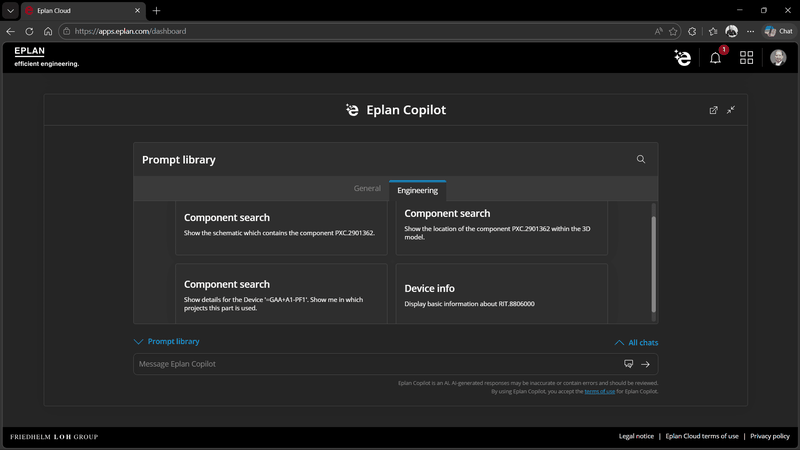
Task: Open the Legal notice link
Action: coord(636,436)
